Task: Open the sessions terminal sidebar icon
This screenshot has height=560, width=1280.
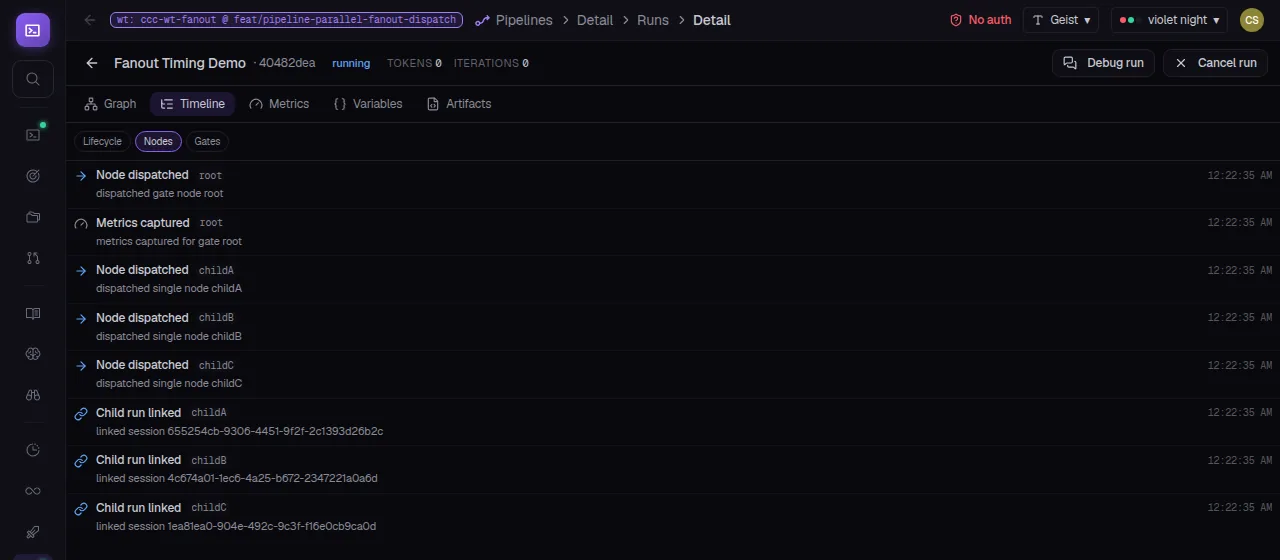Action: point(33,134)
